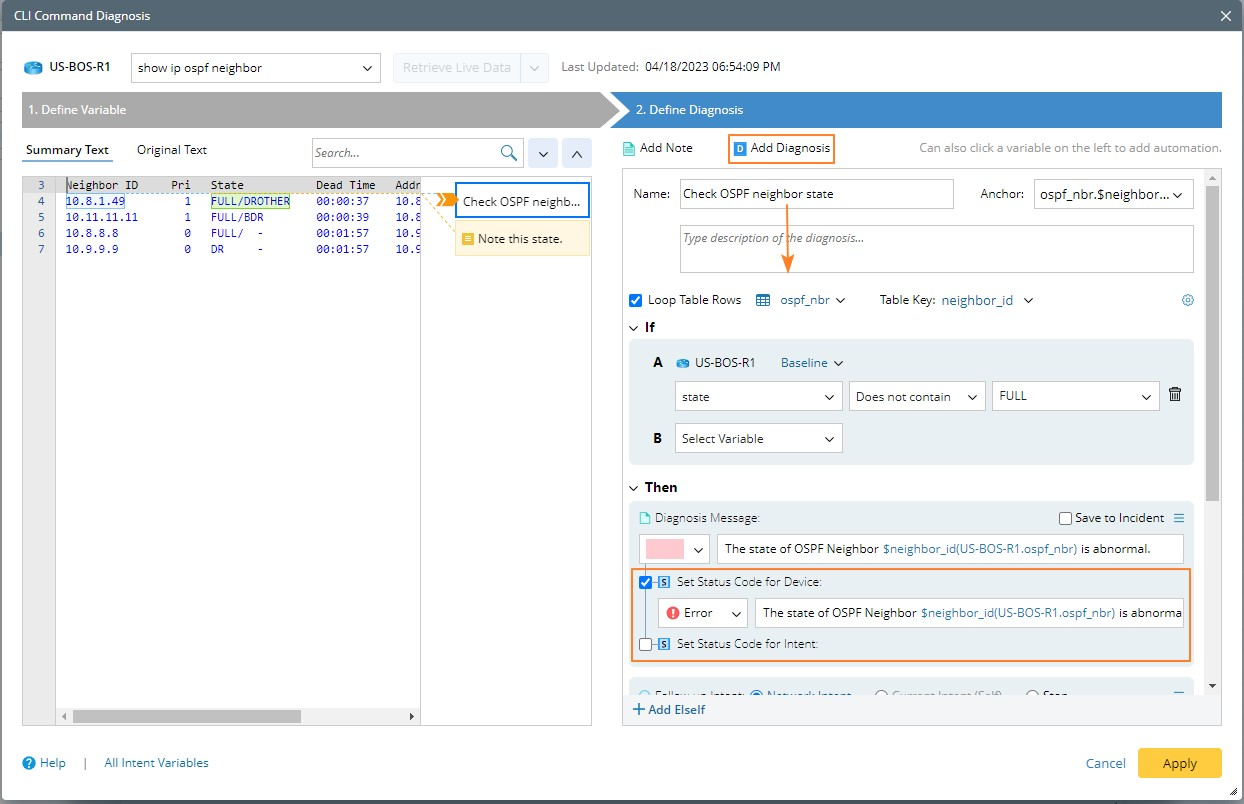Viewport: 1244px width, 804px height.
Task: Open Diagnosis Message options menu icon
Action: click(x=1178, y=518)
